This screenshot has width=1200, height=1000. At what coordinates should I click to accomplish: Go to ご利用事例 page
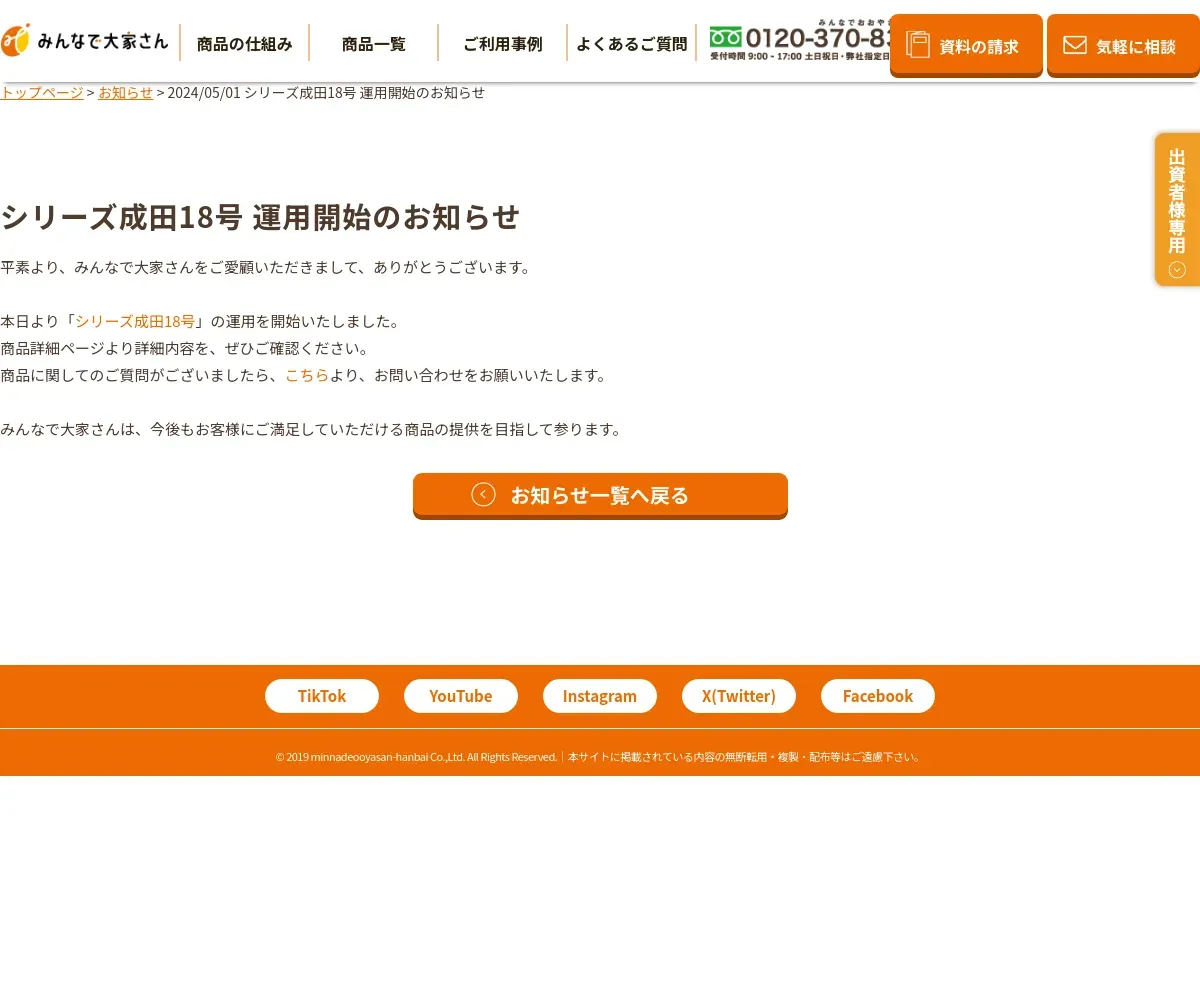tap(503, 44)
